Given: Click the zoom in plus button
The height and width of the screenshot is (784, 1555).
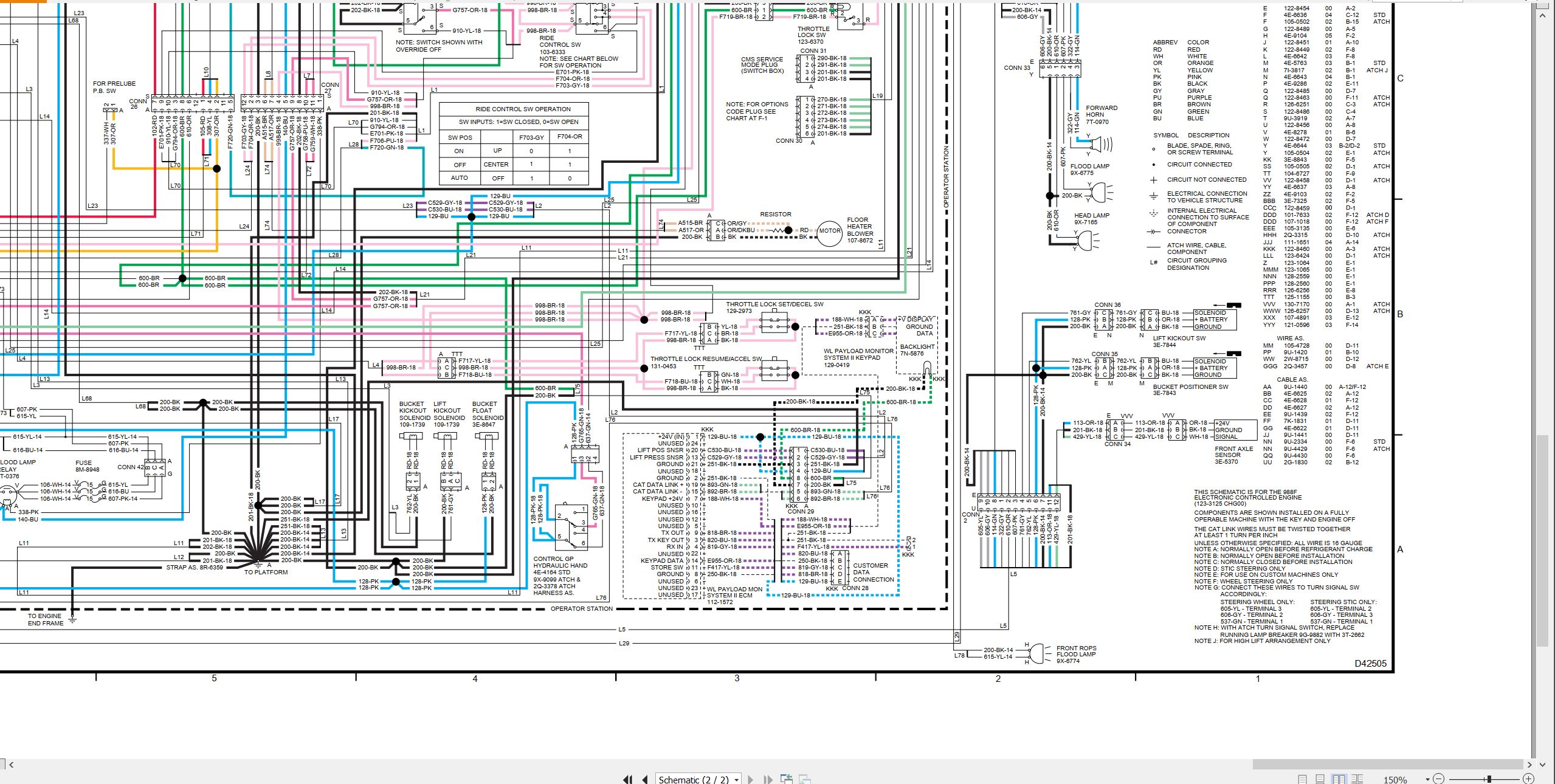Looking at the screenshot, I should point(1528,779).
